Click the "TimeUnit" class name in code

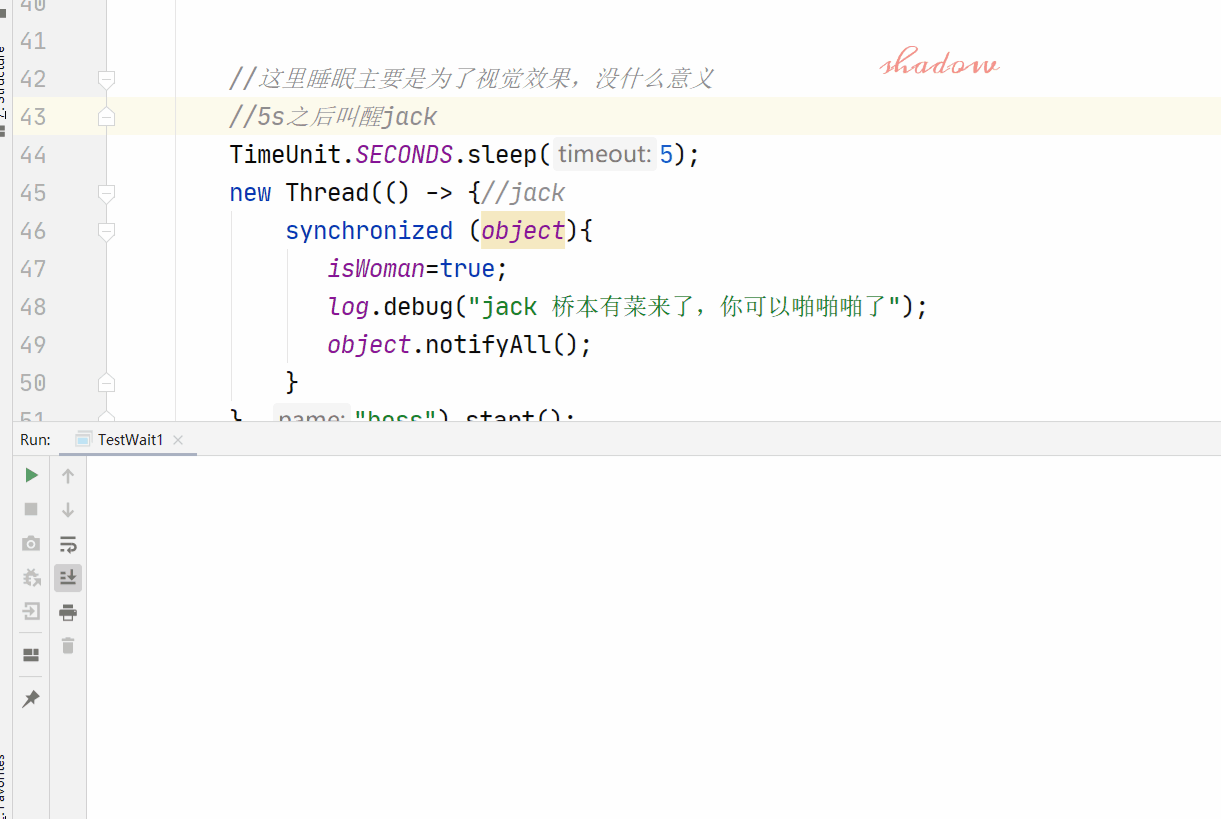(285, 155)
